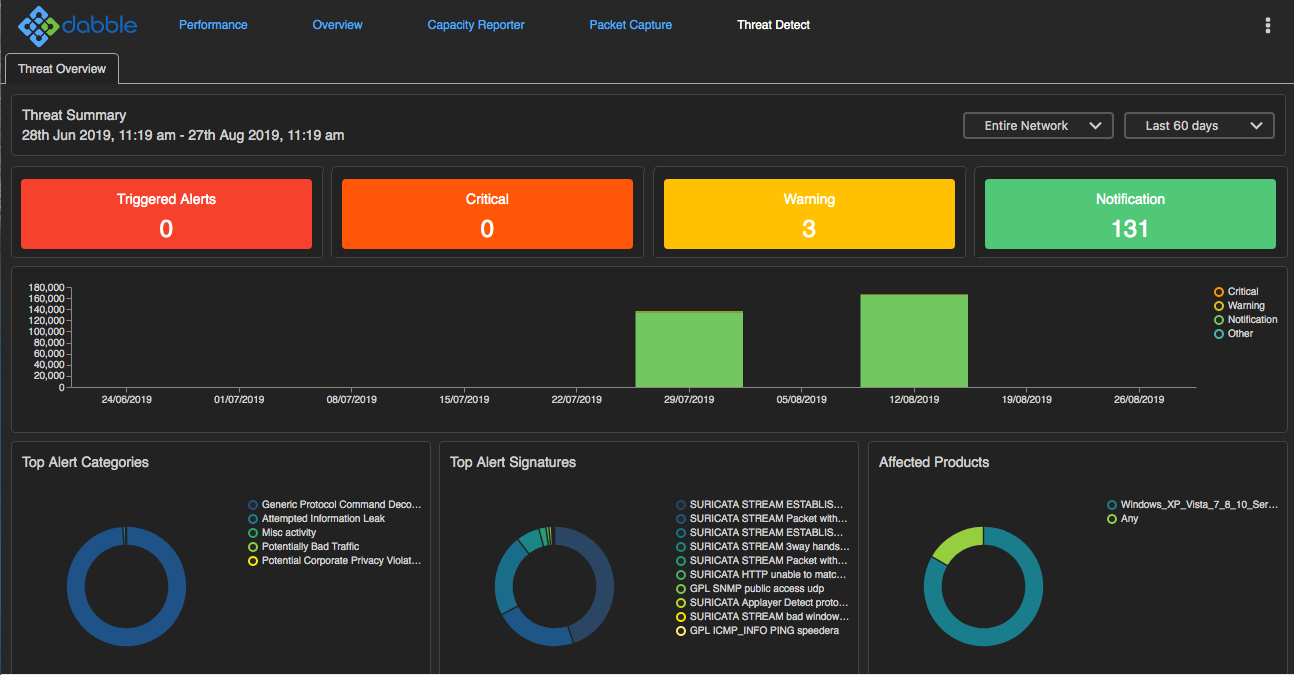
Task: Toggle Attempted Information Leak legend marker
Action: pyautogui.click(x=253, y=519)
